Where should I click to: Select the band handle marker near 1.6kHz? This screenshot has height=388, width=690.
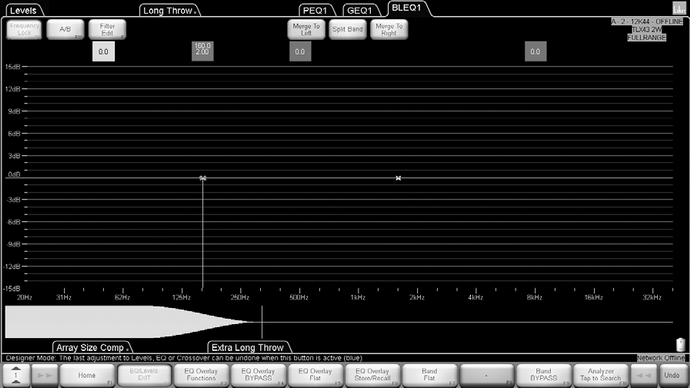(398, 178)
